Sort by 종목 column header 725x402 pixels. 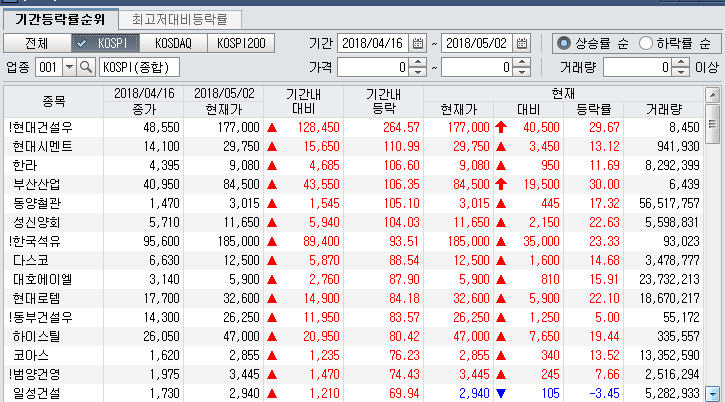tap(54, 101)
